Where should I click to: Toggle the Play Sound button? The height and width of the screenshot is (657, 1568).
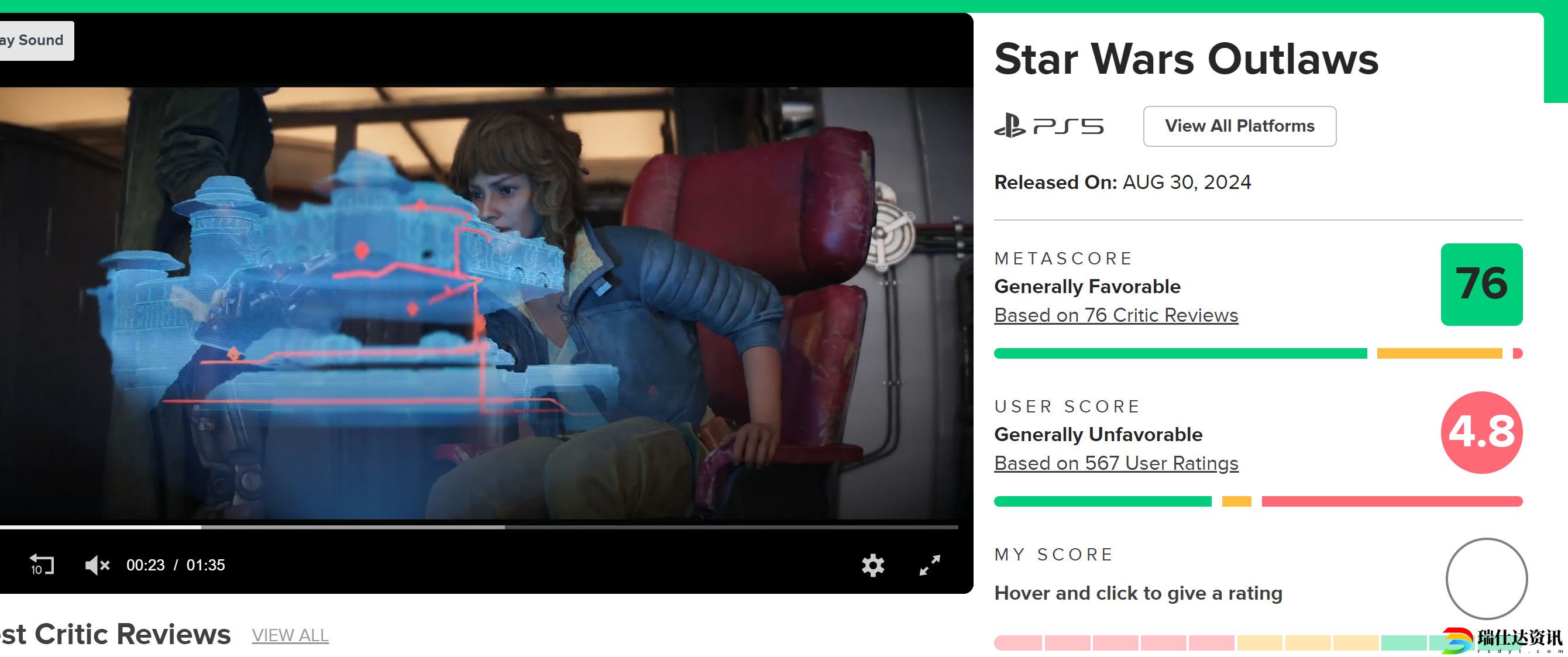(x=35, y=40)
